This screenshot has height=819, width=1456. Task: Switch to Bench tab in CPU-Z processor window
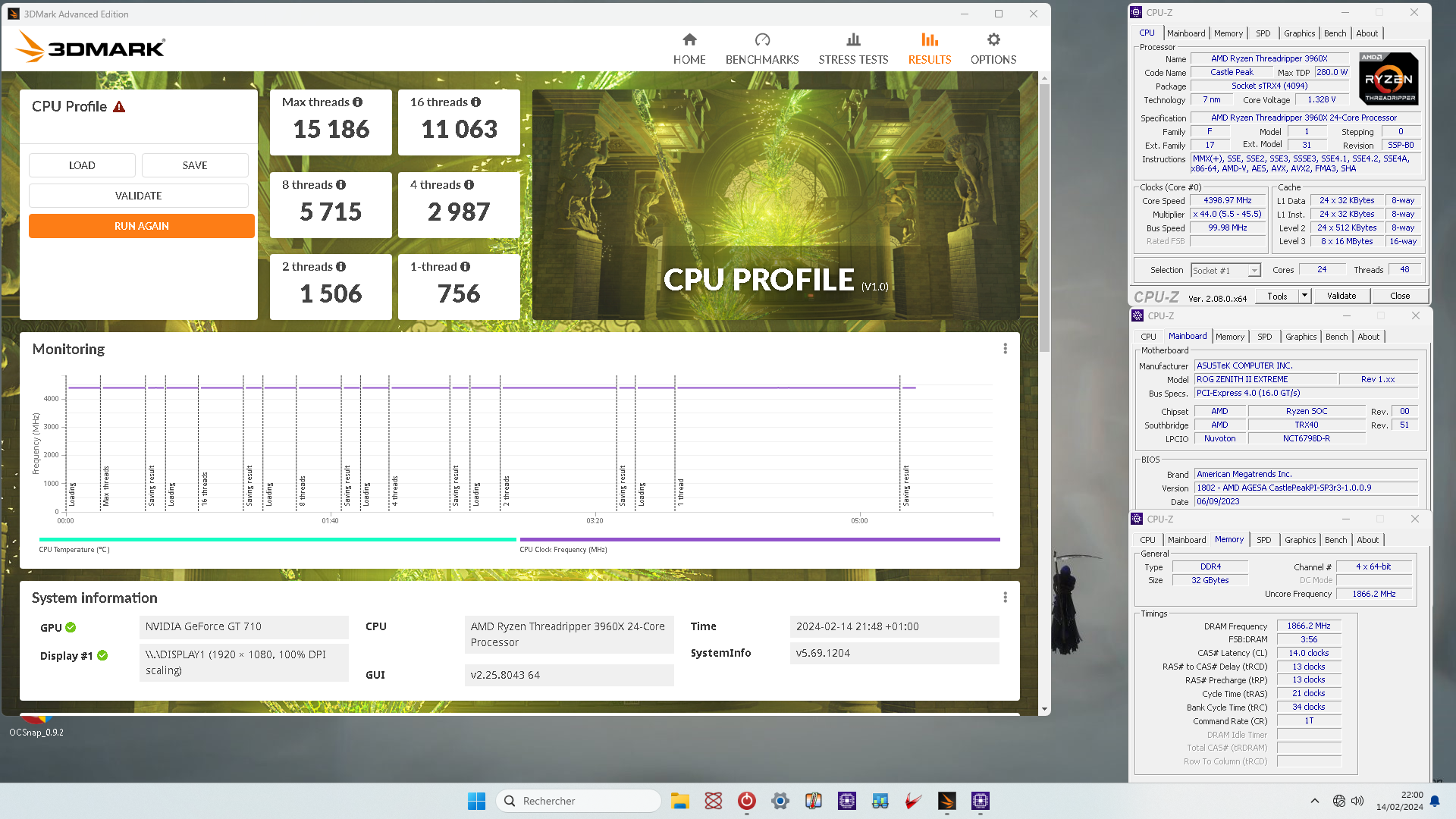tap(1335, 33)
